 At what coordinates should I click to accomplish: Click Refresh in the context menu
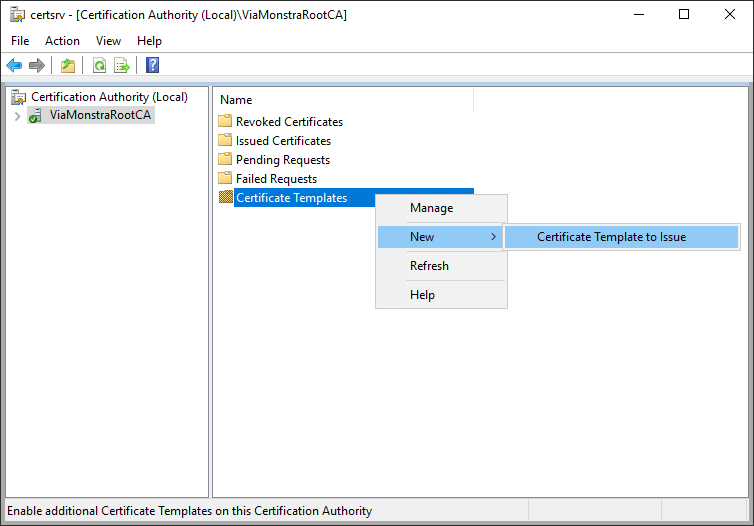[x=429, y=266]
